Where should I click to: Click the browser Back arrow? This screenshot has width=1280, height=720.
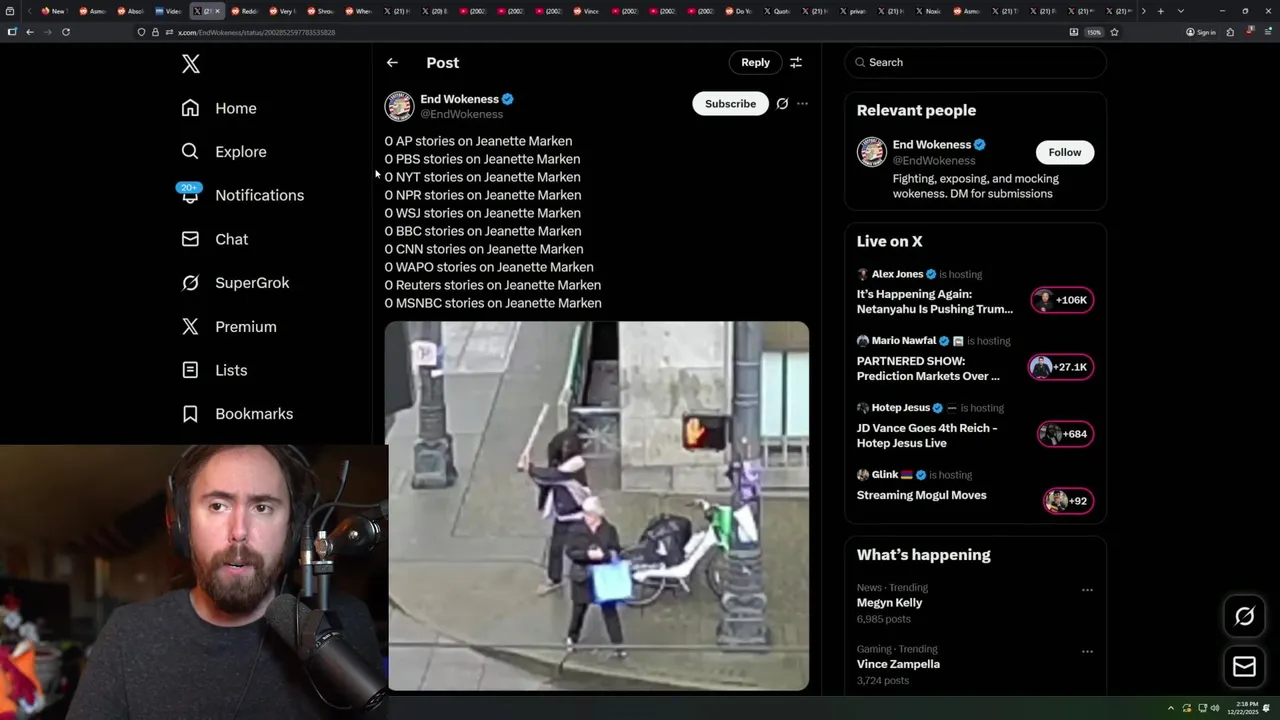click(x=30, y=32)
